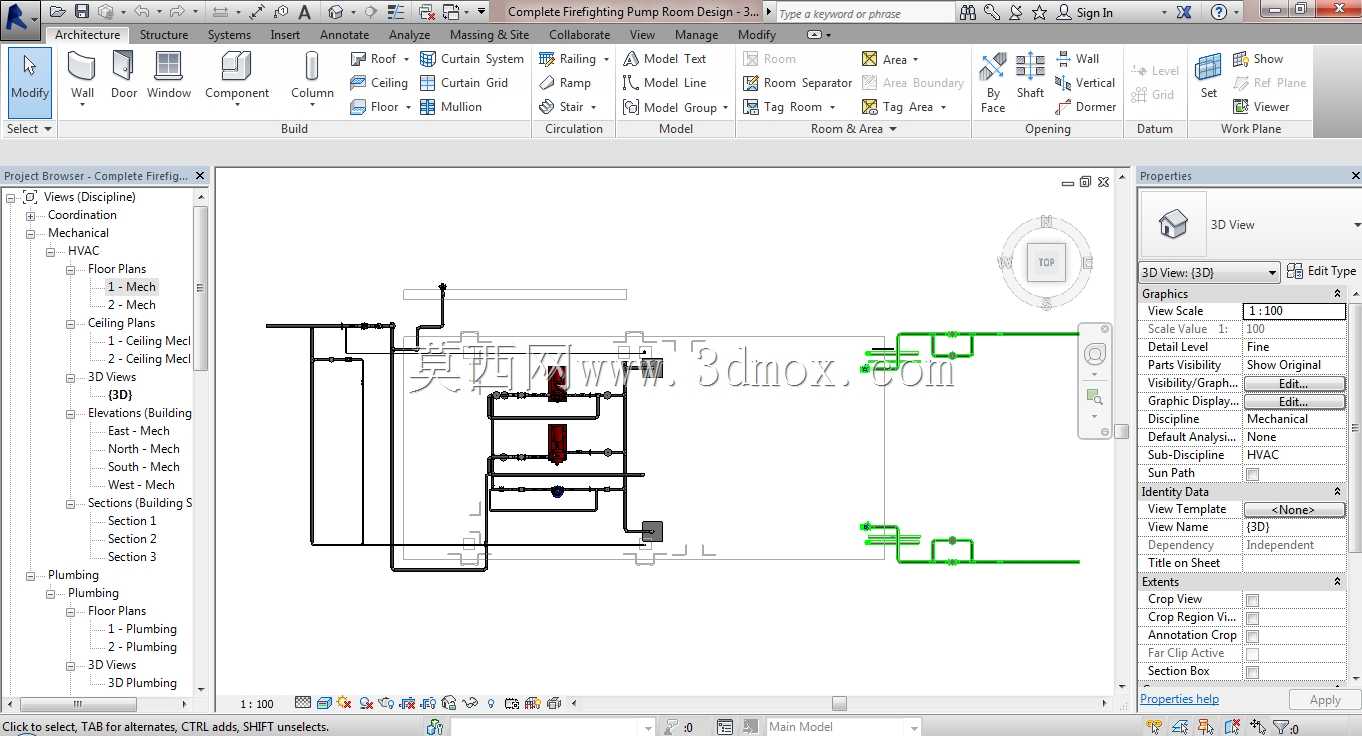Expand the Coordination node in Project Browser
1362x736 pixels.
(x=30, y=216)
